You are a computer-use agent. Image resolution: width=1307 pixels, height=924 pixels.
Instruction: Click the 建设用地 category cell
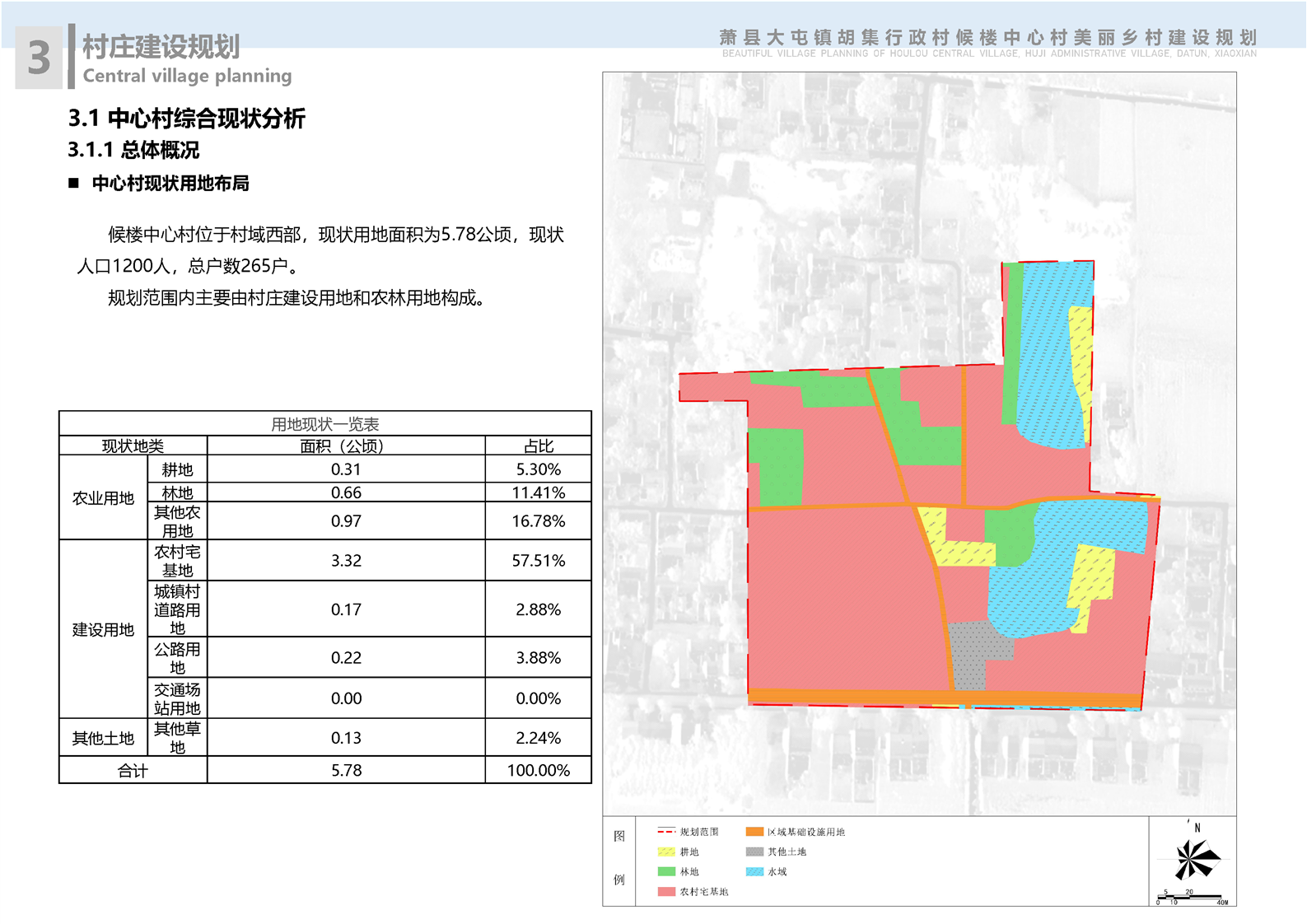point(103,630)
